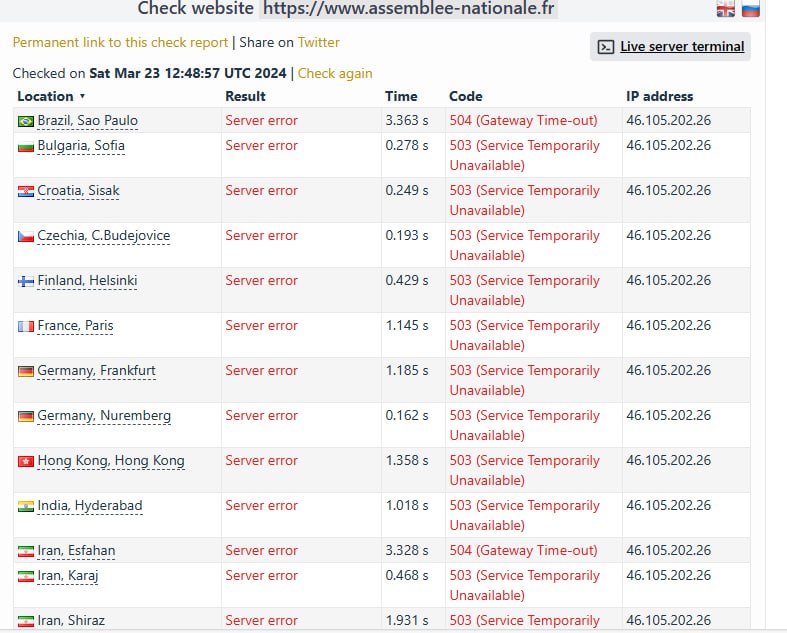Select the 0.162 s time value
The height and width of the screenshot is (633, 787).
[x=407, y=416]
